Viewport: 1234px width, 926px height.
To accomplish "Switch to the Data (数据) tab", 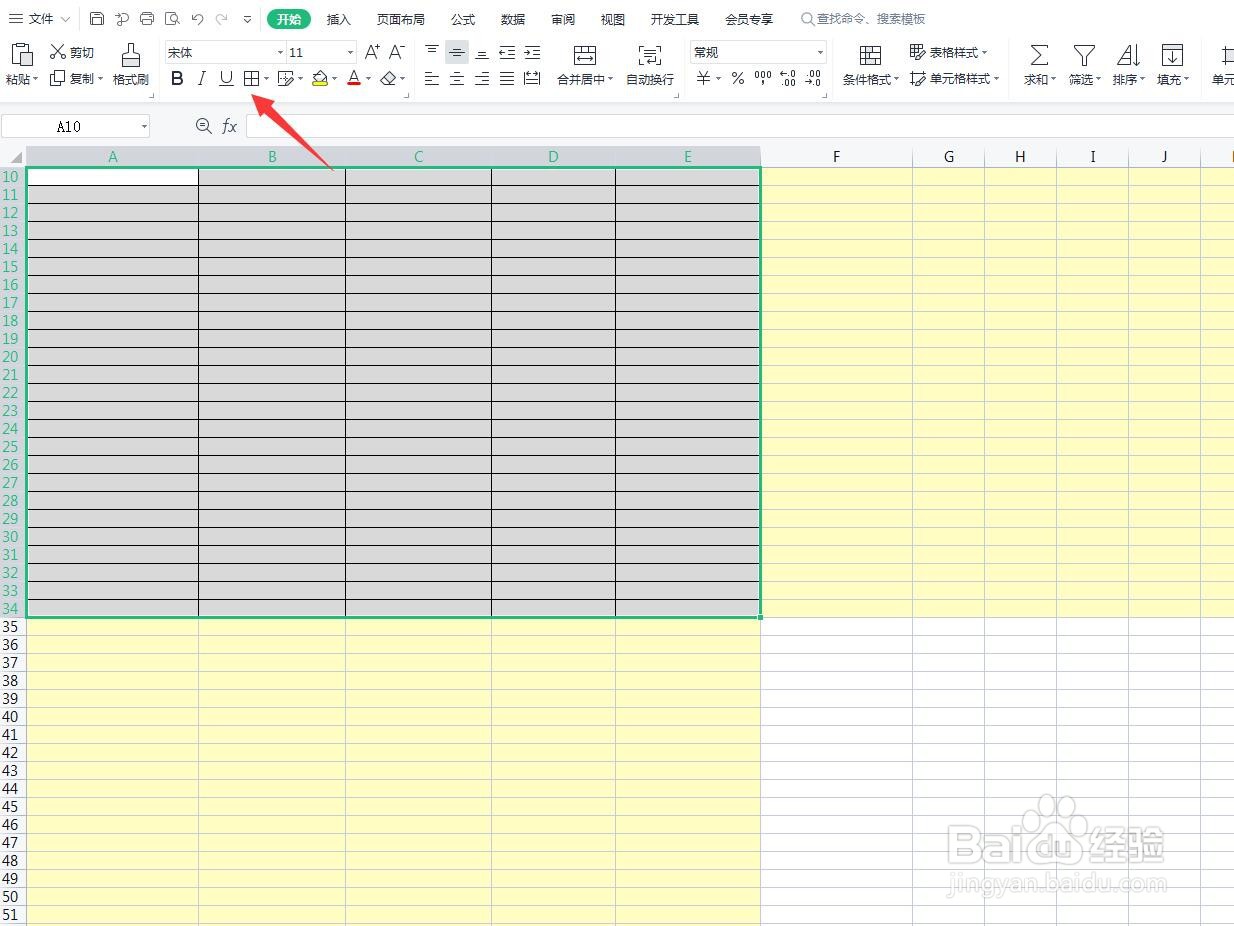I will click(513, 19).
